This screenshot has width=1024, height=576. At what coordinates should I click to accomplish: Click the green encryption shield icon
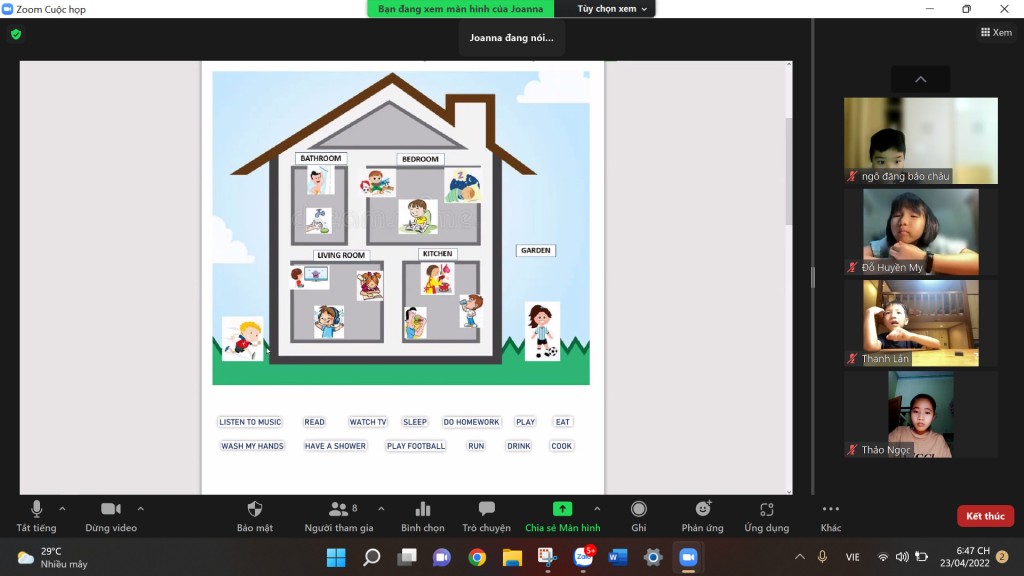coord(15,34)
